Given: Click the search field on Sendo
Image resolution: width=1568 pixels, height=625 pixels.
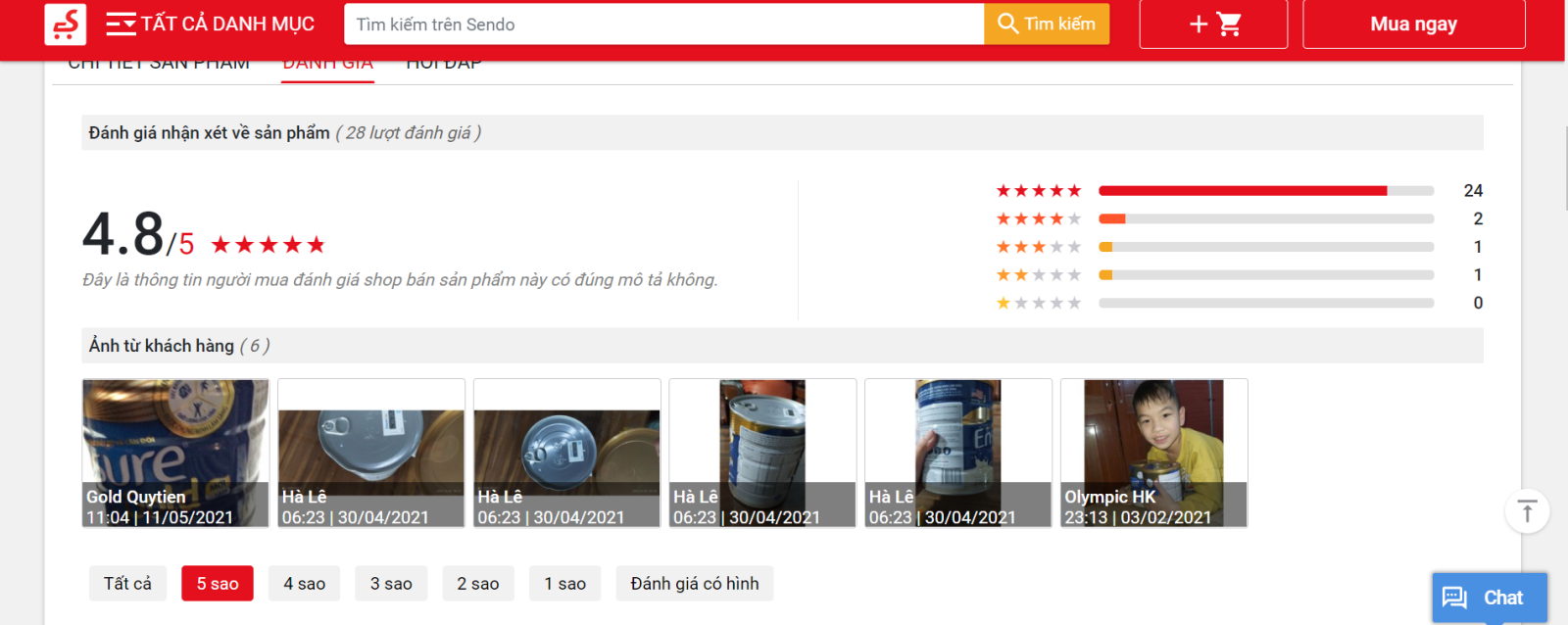Looking at the screenshot, I should pyautogui.click(x=663, y=24).
